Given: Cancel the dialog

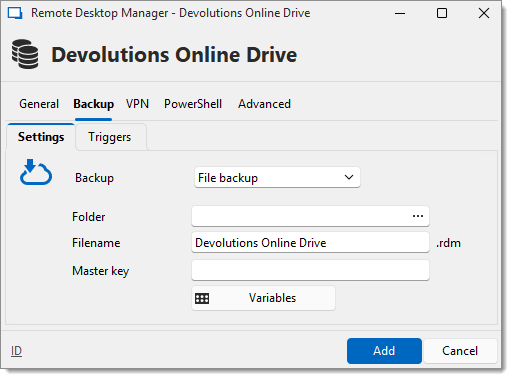Looking at the screenshot, I should pos(460,351).
